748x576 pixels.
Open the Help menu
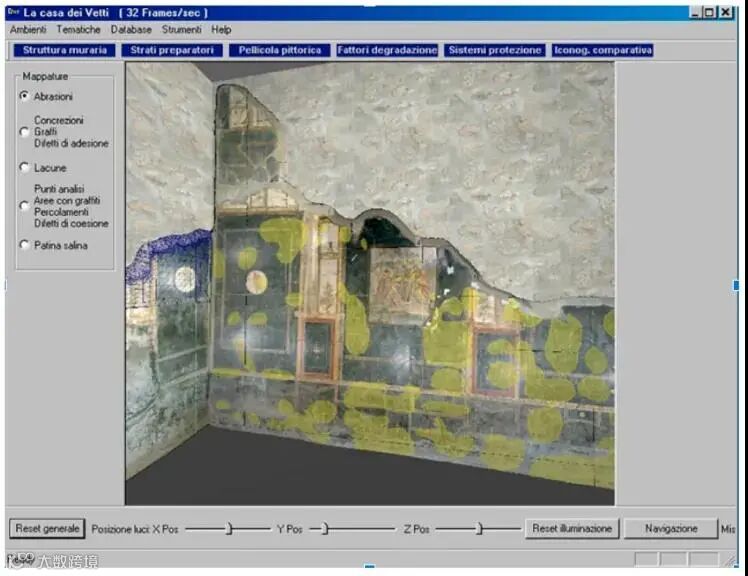[221, 30]
